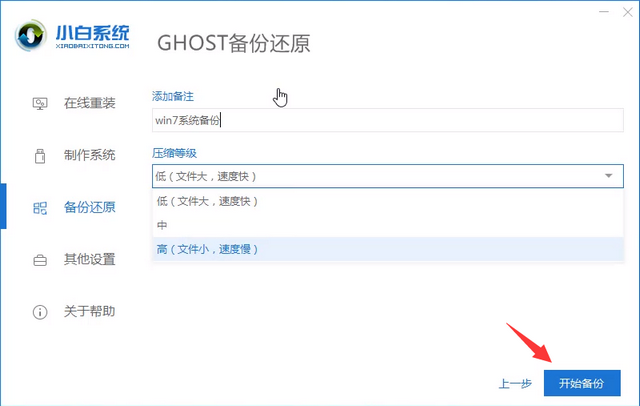Click the USB drive icon beside 制作系统
Image resolution: width=640 pixels, height=406 pixels.
[40, 155]
